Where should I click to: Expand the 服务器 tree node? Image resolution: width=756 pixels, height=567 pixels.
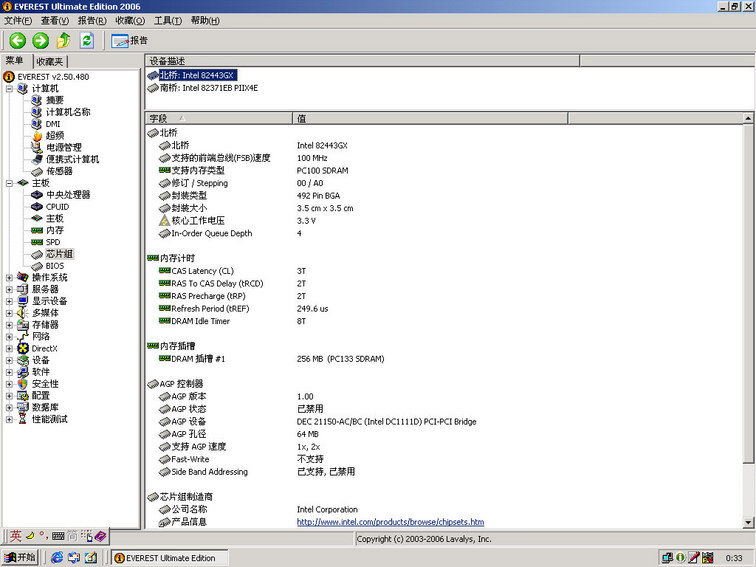point(9,289)
